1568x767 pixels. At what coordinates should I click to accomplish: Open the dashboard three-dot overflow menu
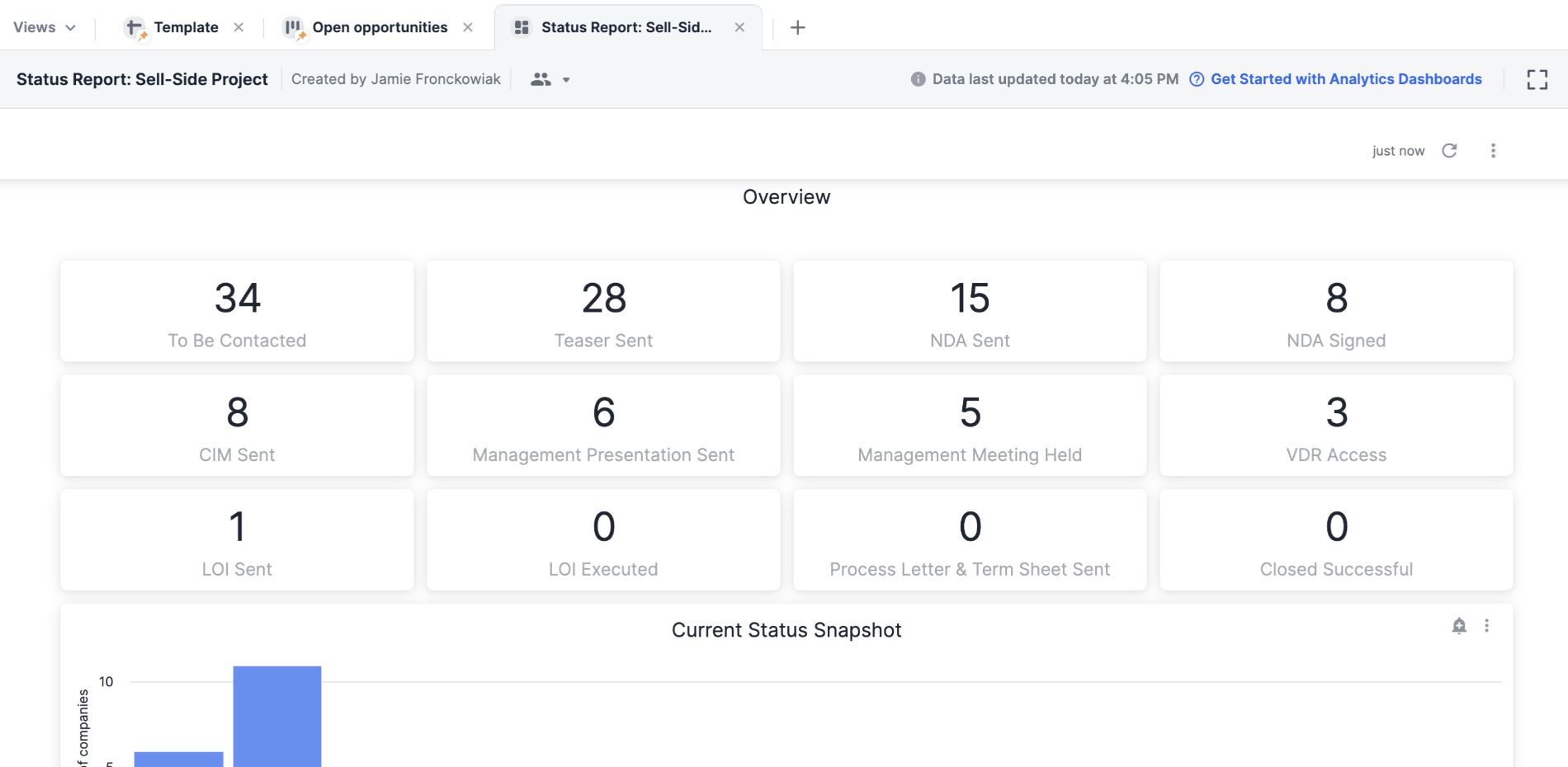[x=1493, y=150]
